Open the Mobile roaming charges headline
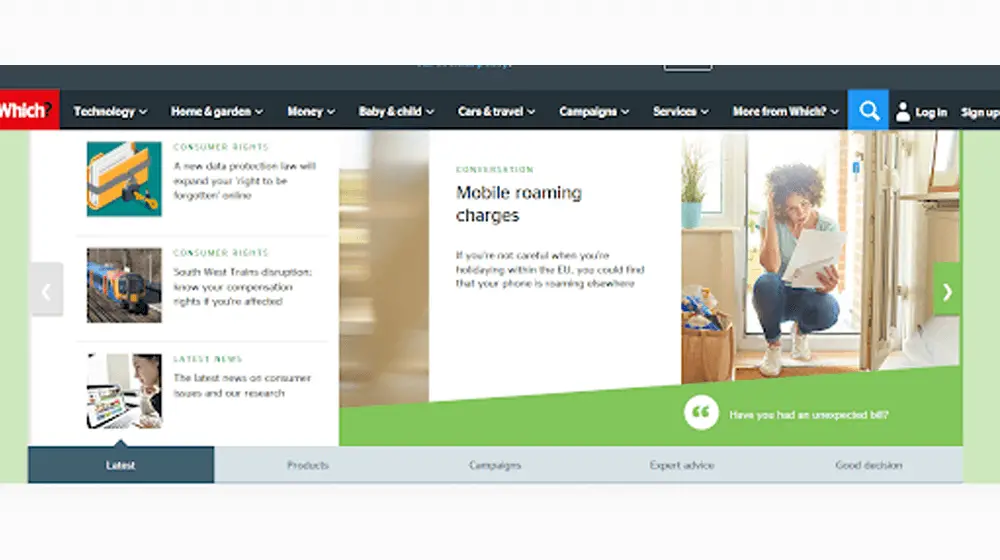Viewport: 1000px width, 560px height. click(x=518, y=203)
